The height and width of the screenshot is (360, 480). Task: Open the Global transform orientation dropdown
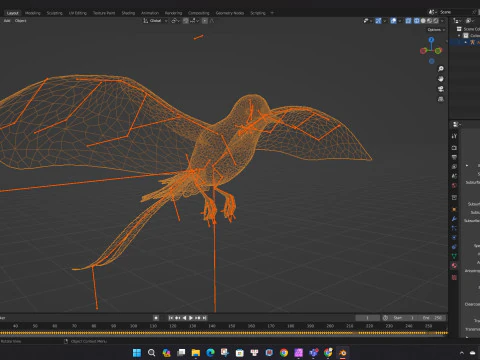[155, 21]
